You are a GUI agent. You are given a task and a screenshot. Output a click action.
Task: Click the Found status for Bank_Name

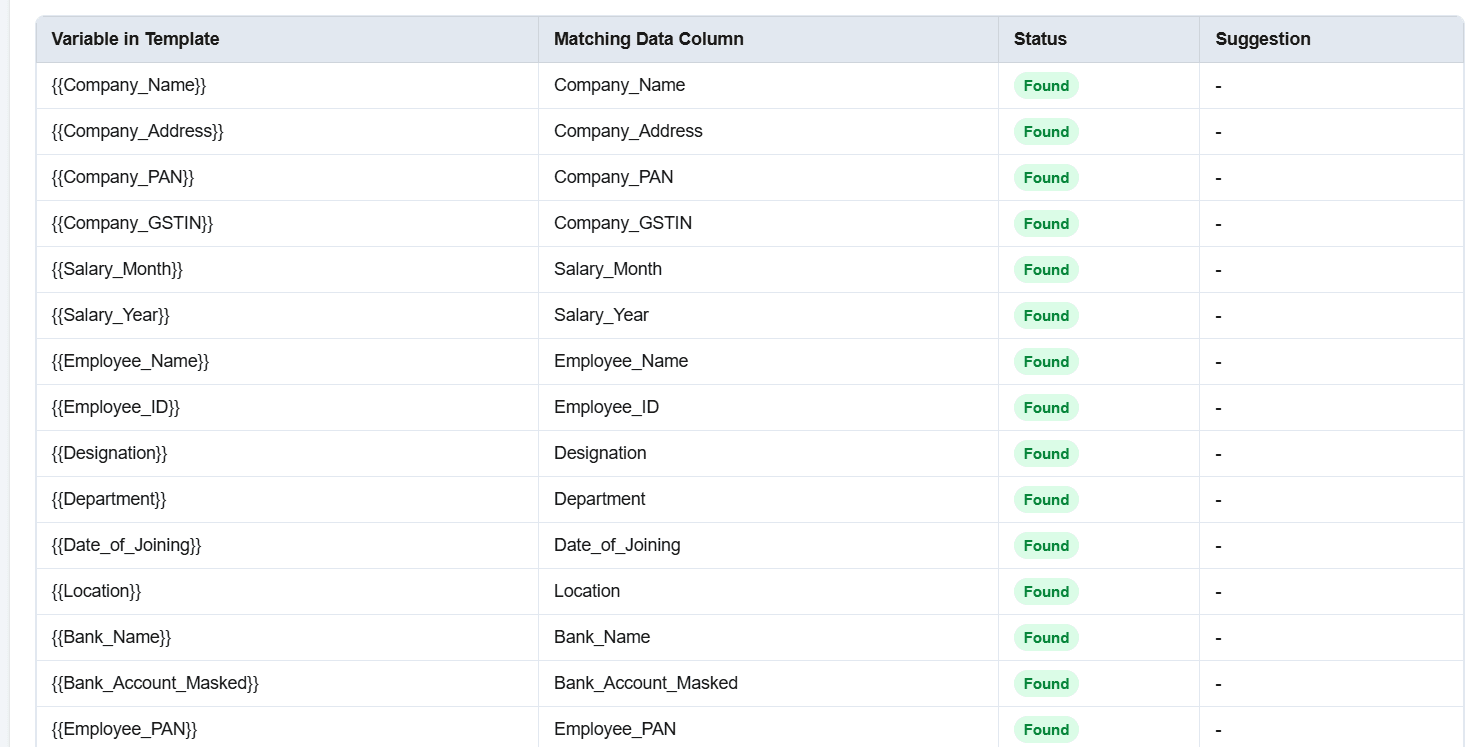point(1046,638)
